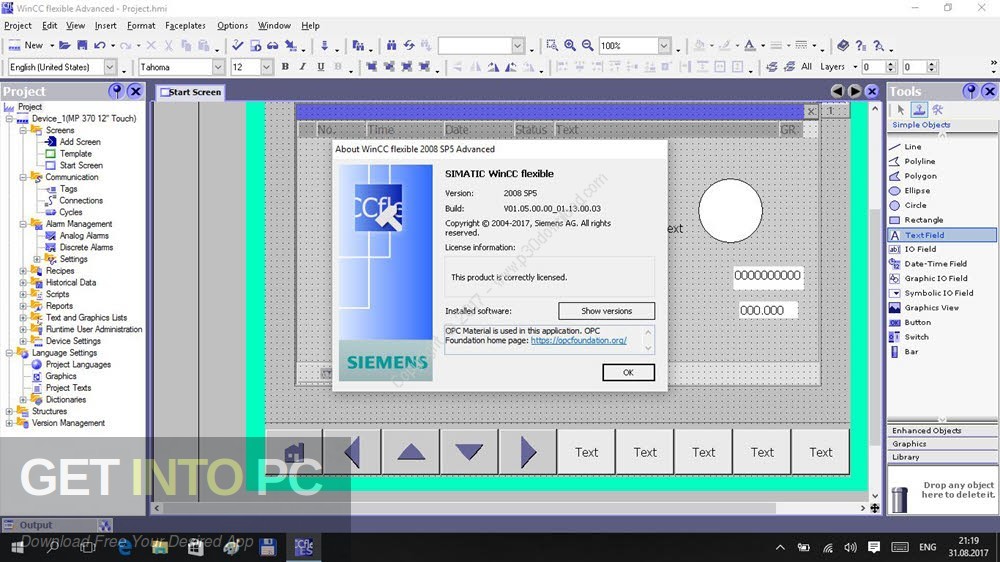Select the pointer selection tool in Tools
This screenshot has width=1000, height=562.
[901, 110]
